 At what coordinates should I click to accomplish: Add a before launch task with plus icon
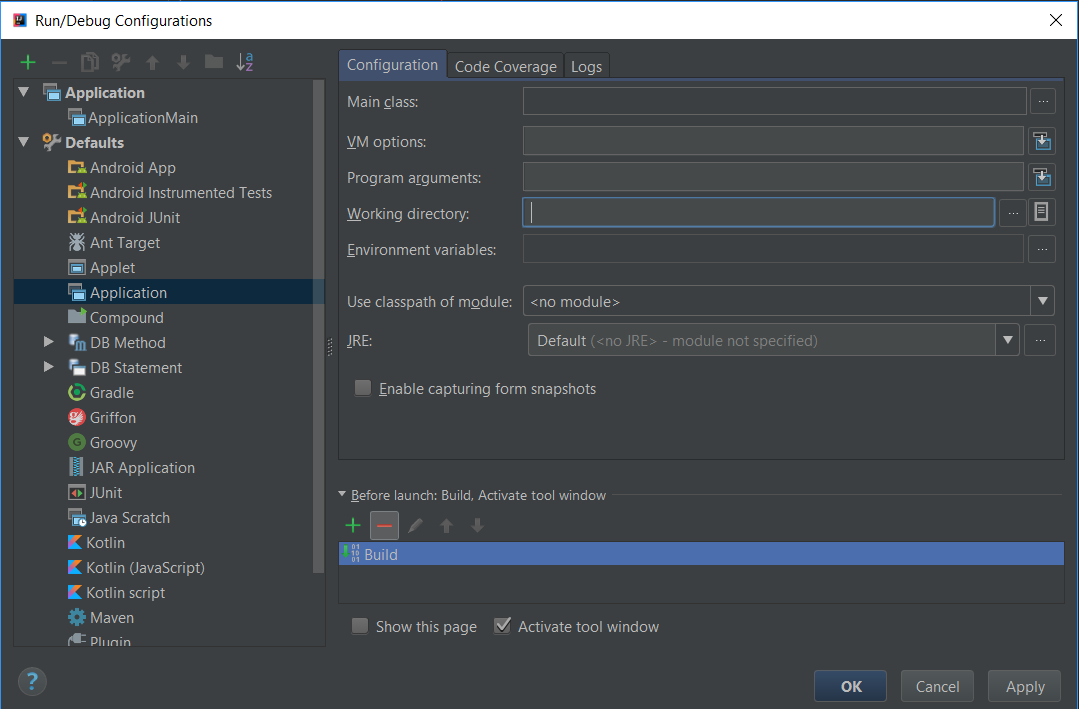point(353,525)
